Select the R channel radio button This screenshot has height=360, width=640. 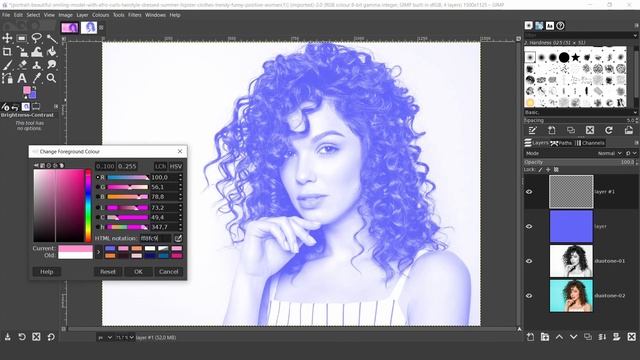[98, 178]
